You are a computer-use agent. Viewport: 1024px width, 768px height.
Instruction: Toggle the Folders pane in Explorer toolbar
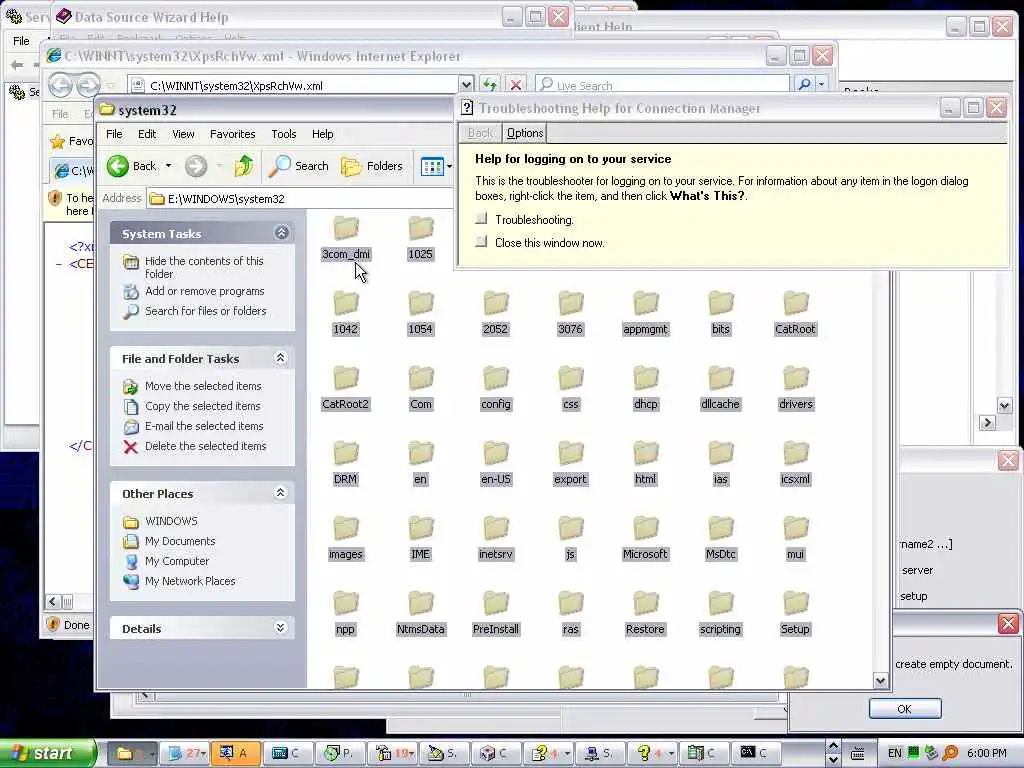click(x=372, y=166)
